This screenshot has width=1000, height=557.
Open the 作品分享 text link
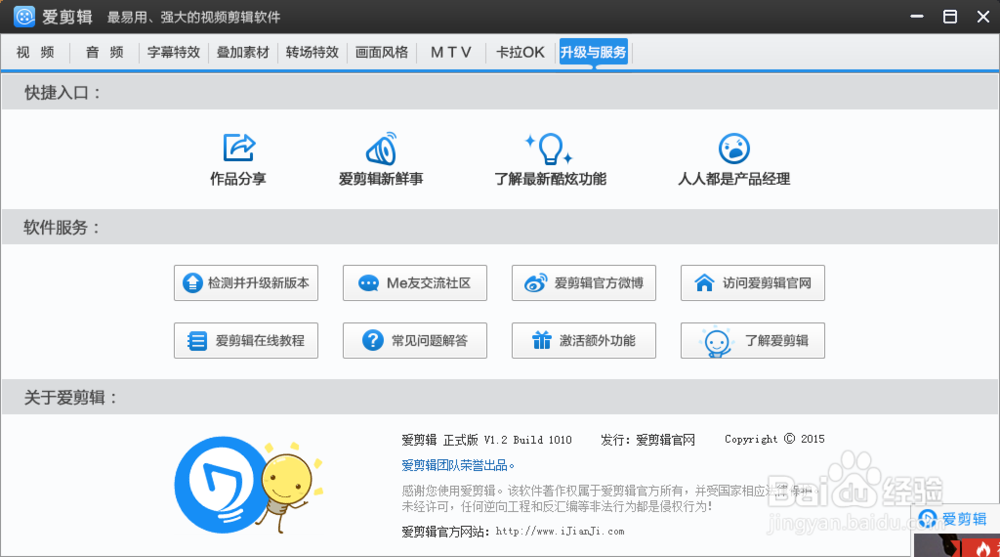coord(239,179)
